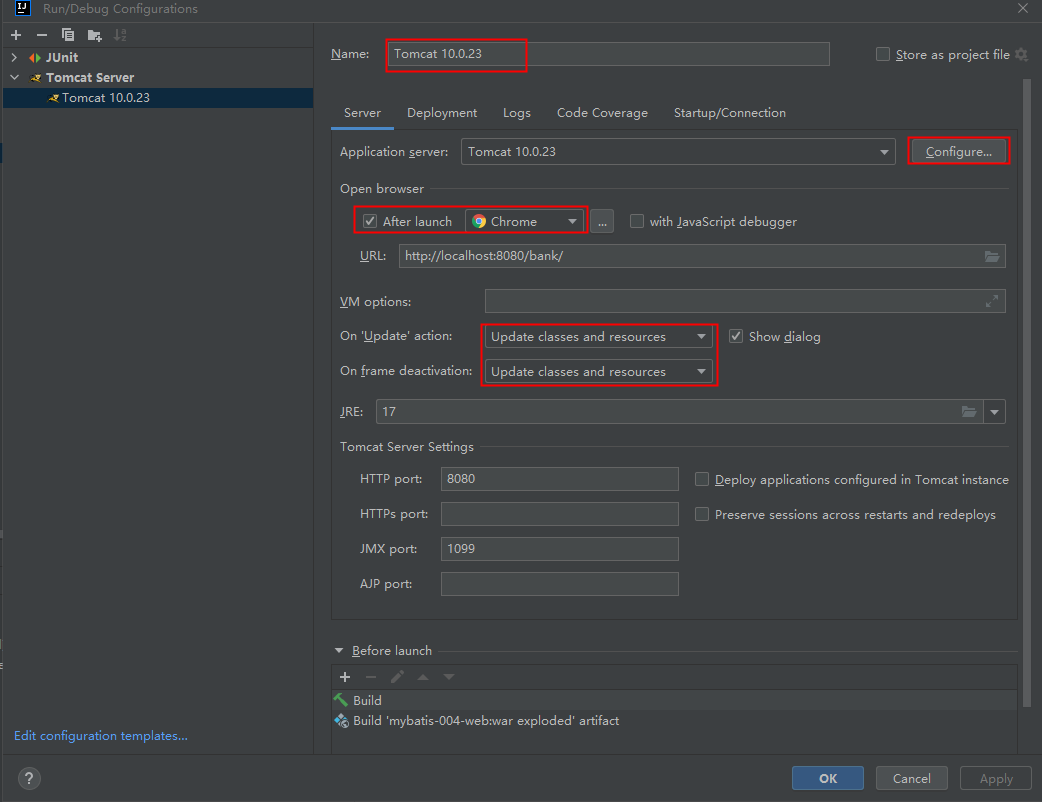Click the HTTPs port field

click(560, 514)
